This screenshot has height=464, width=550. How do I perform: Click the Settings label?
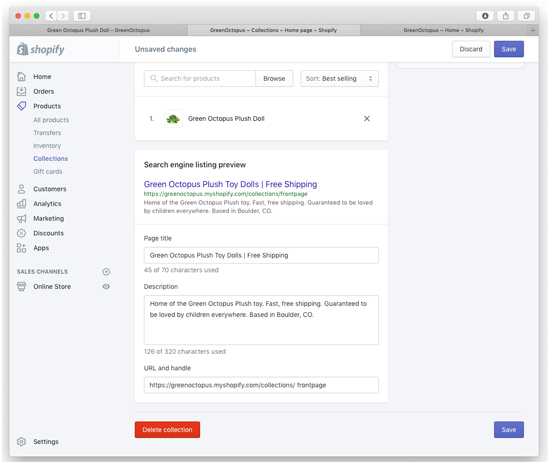point(46,442)
